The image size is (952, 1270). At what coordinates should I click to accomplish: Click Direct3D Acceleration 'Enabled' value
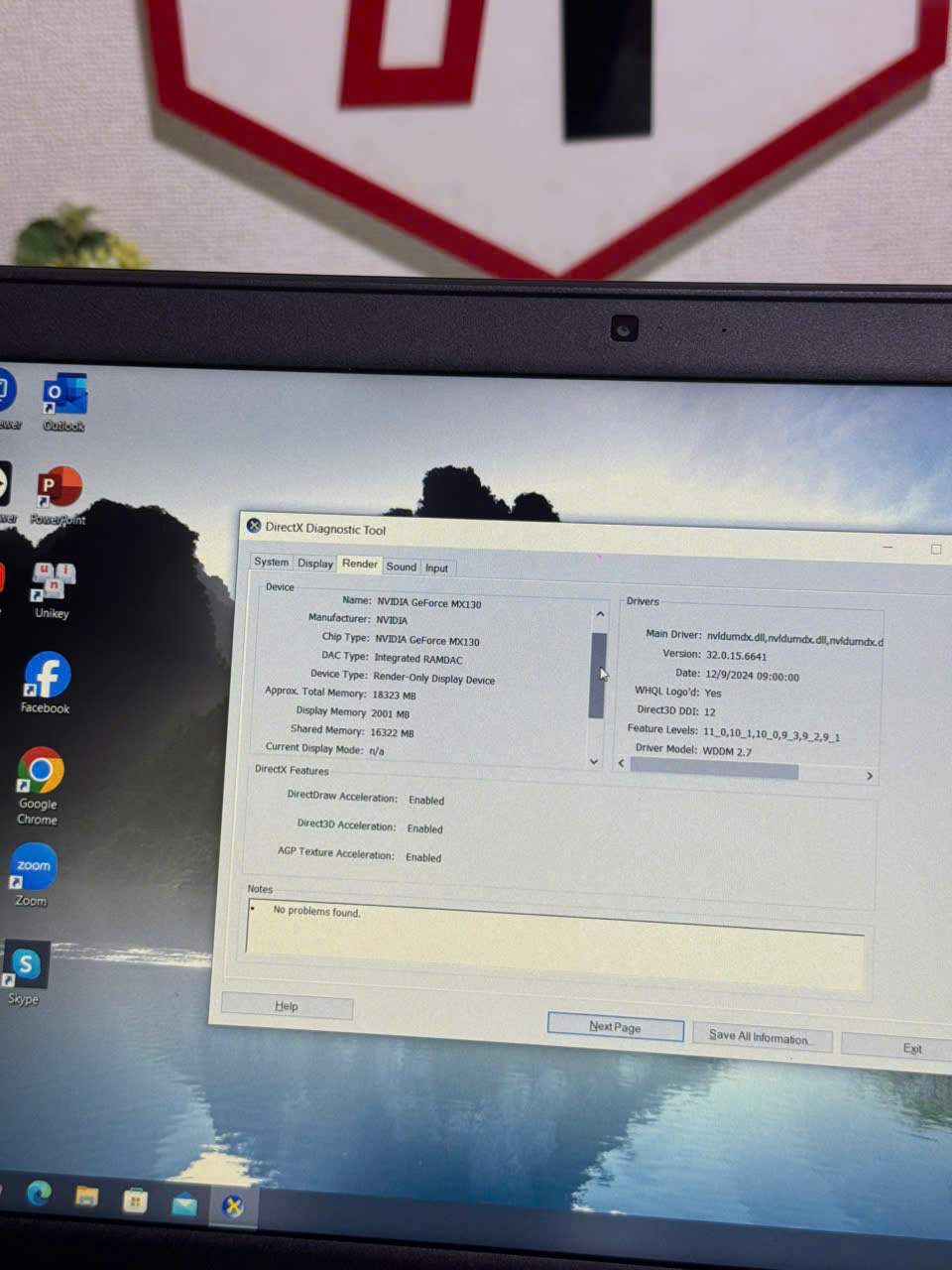coord(424,828)
